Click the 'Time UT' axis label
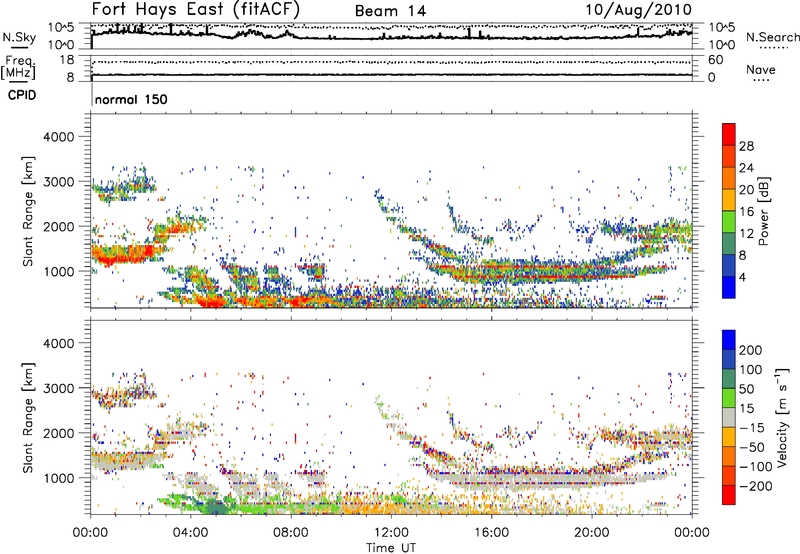 391,548
